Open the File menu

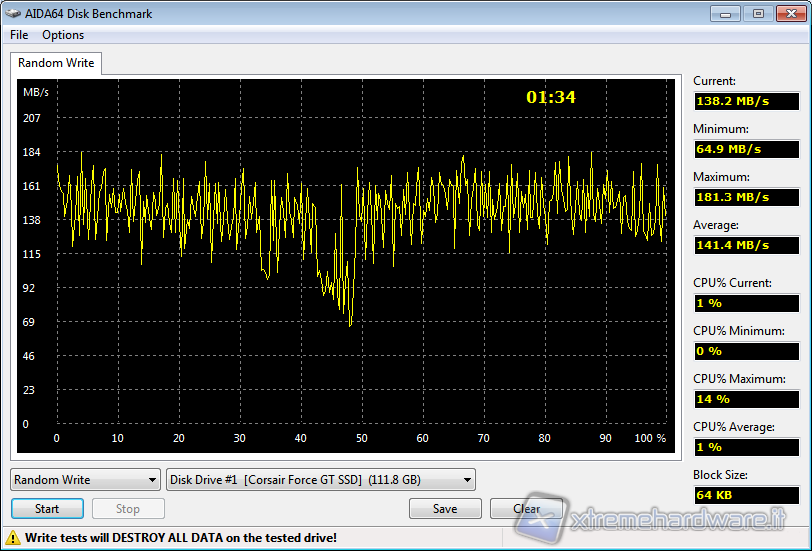pyautogui.click(x=19, y=35)
